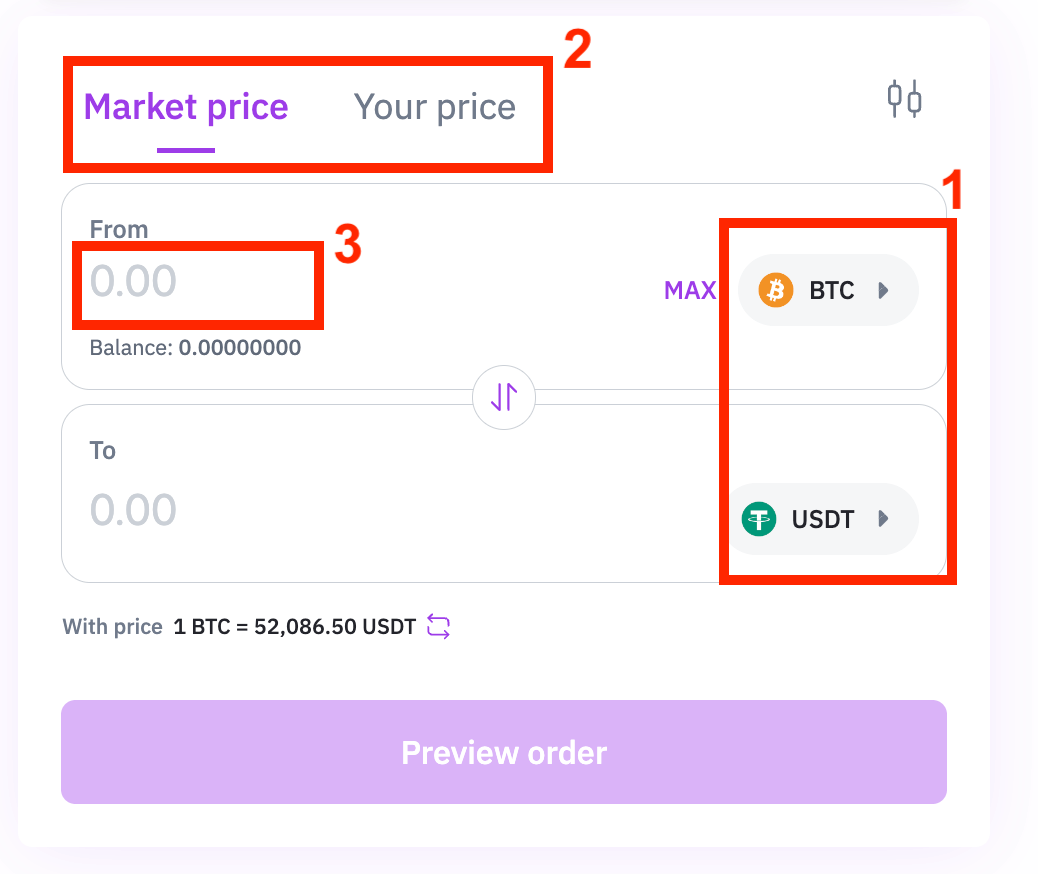This screenshot has height=874, width=1038.
Task: Switch to the Market price tab
Action: pyautogui.click(x=186, y=107)
